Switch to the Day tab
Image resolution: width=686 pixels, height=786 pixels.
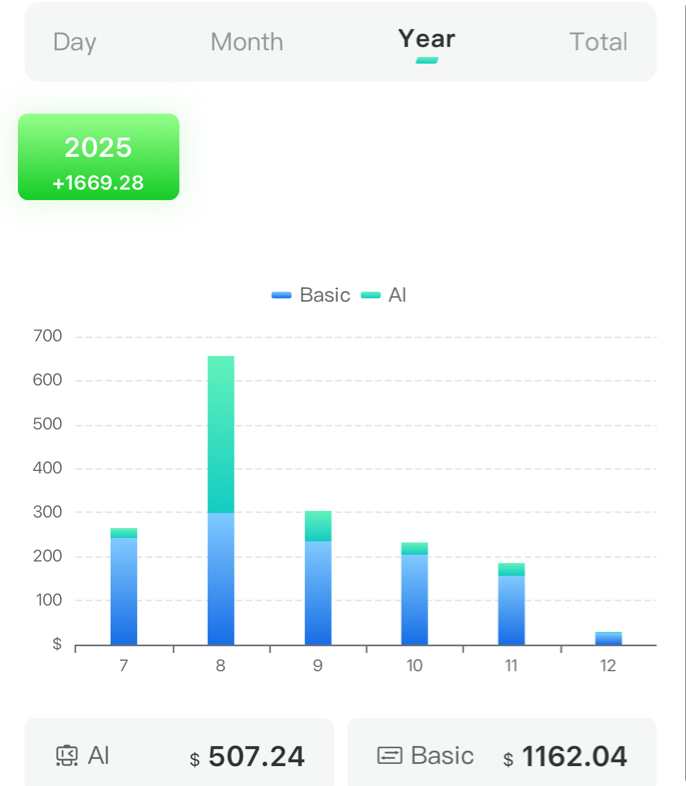coord(75,42)
